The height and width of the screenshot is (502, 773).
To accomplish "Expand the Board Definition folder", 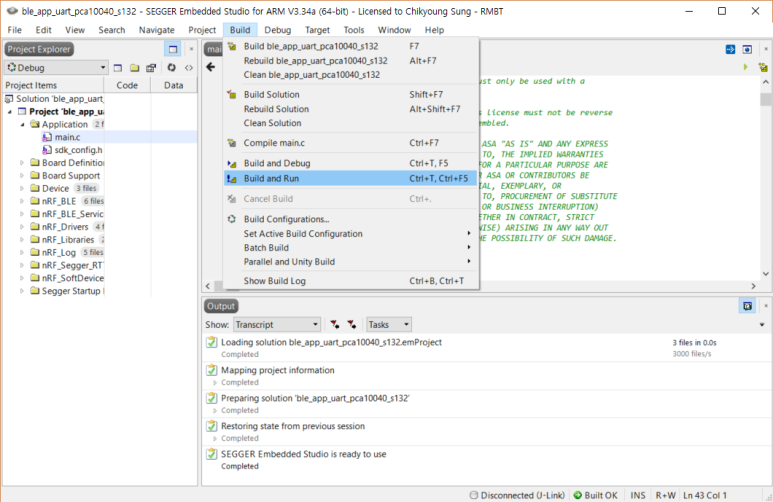I will point(22,162).
